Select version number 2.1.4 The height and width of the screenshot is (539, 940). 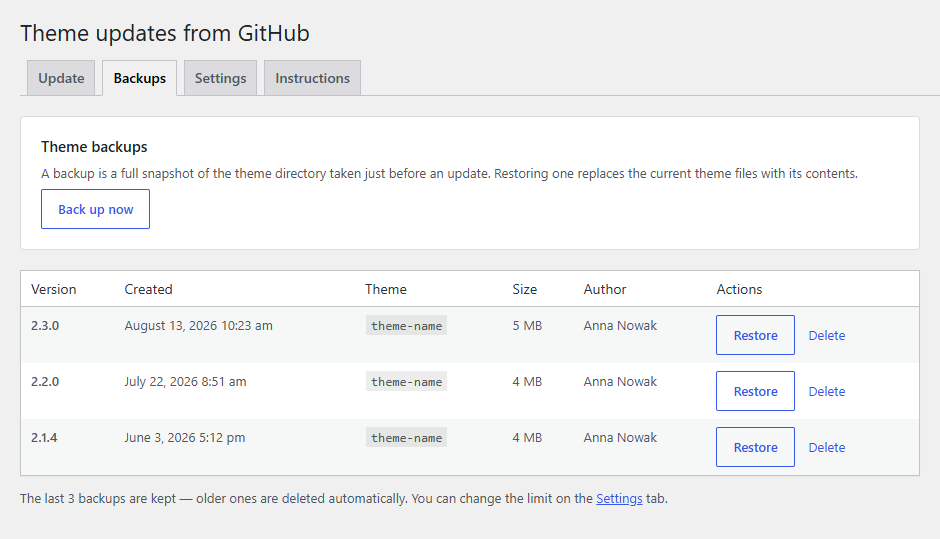coord(44,438)
